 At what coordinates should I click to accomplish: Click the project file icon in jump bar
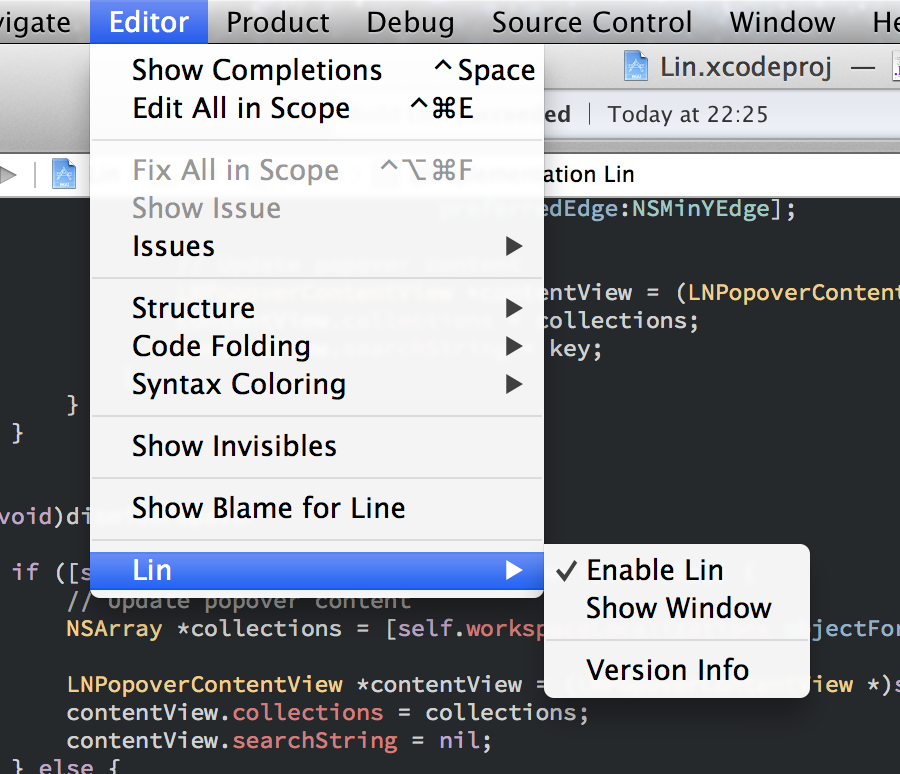[x=64, y=173]
